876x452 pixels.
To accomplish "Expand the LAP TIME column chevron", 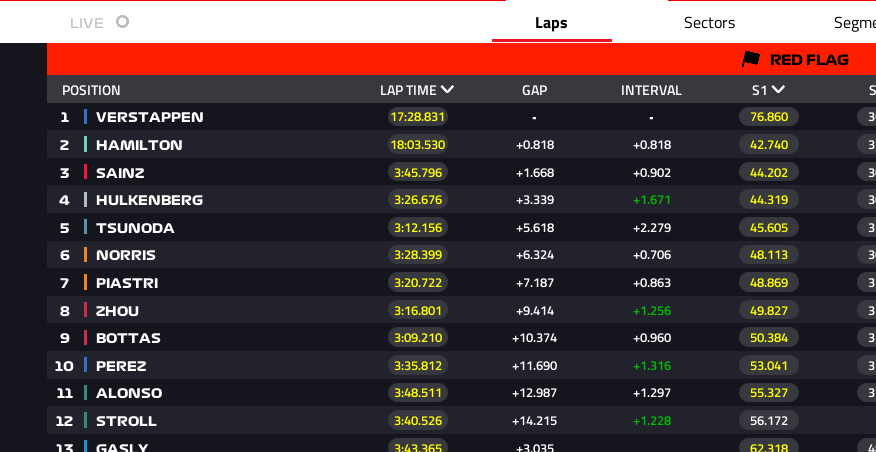I will point(447,89).
